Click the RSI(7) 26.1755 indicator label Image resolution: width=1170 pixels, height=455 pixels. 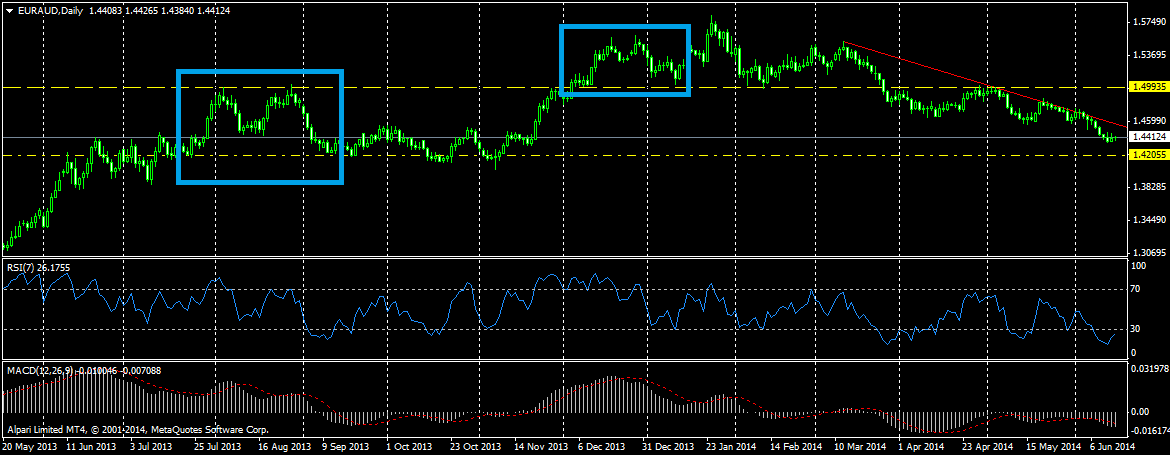[37, 266]
